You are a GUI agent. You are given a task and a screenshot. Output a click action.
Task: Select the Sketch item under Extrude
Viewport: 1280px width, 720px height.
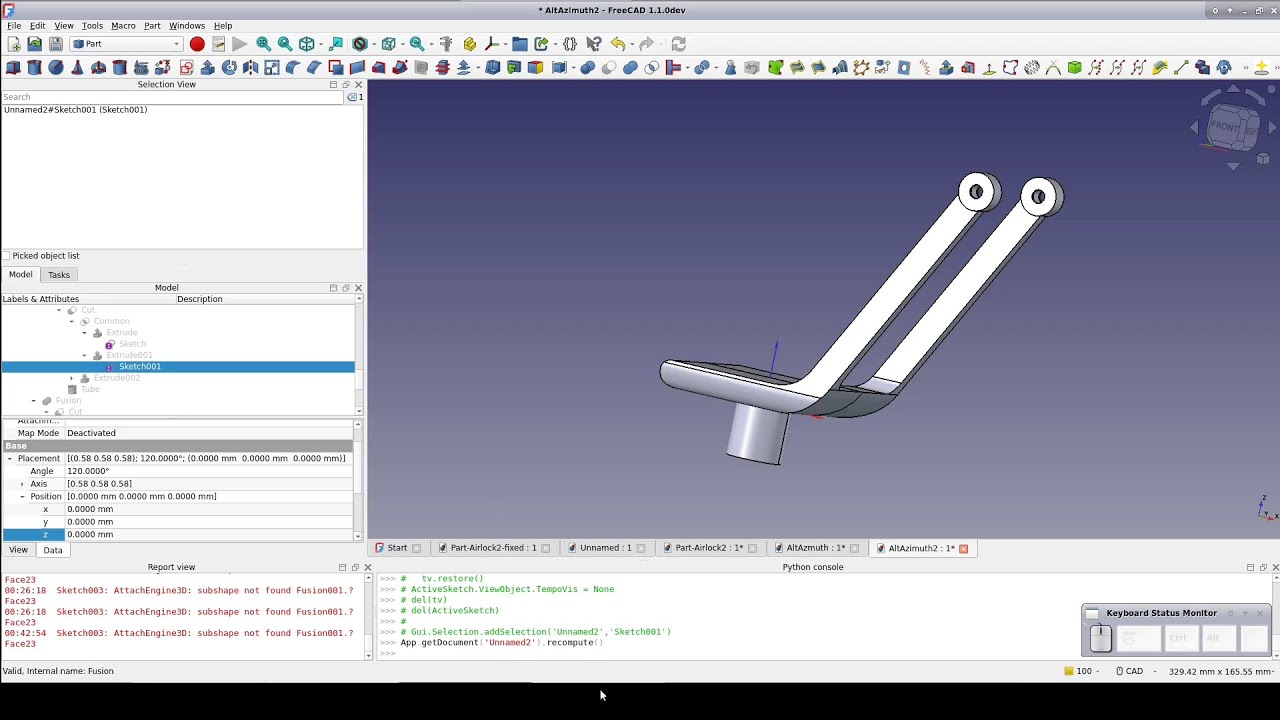(x=132, y=344)
